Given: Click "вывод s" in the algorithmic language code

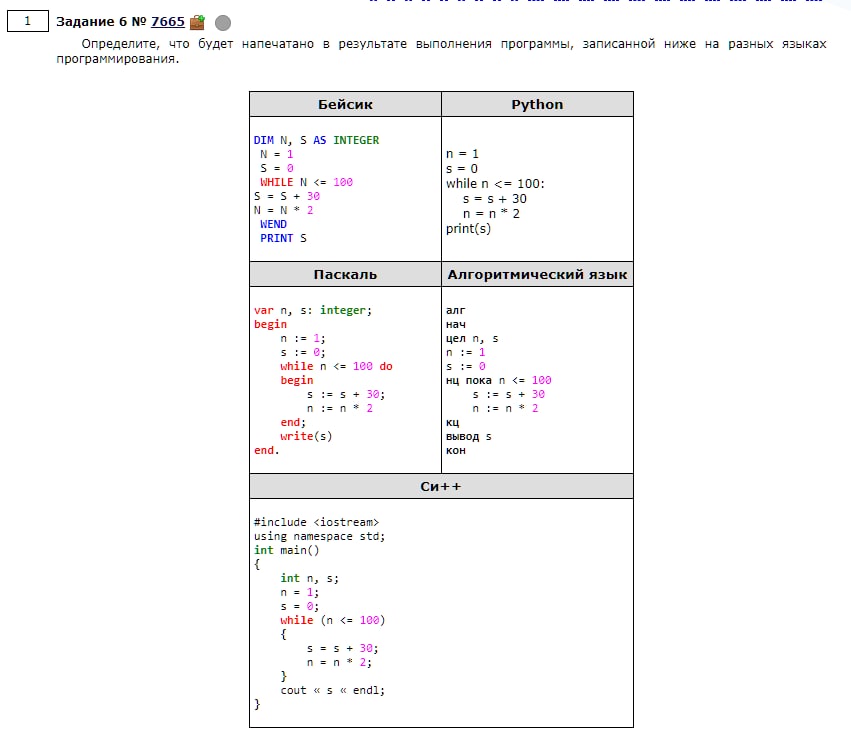Looking at the screenshot, I should tap(468, 436).
